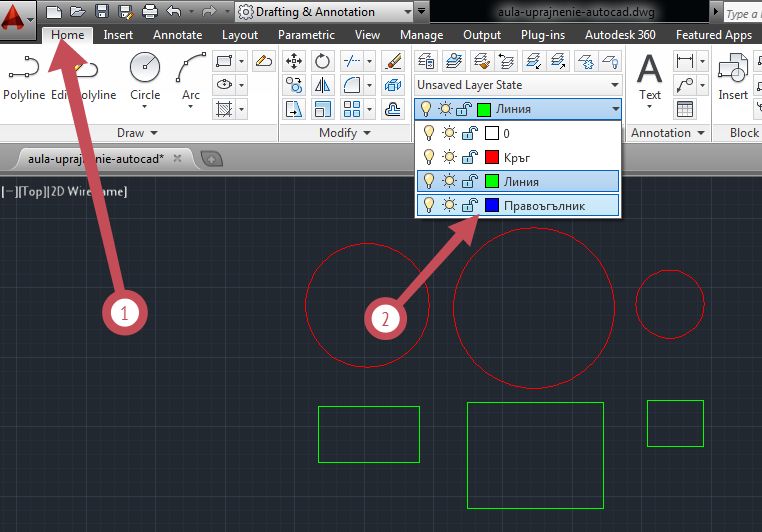This screenshot has height=532, width=762.
Task: Toggle freeze sun icon of layer 0
Action: coord(449,133)
